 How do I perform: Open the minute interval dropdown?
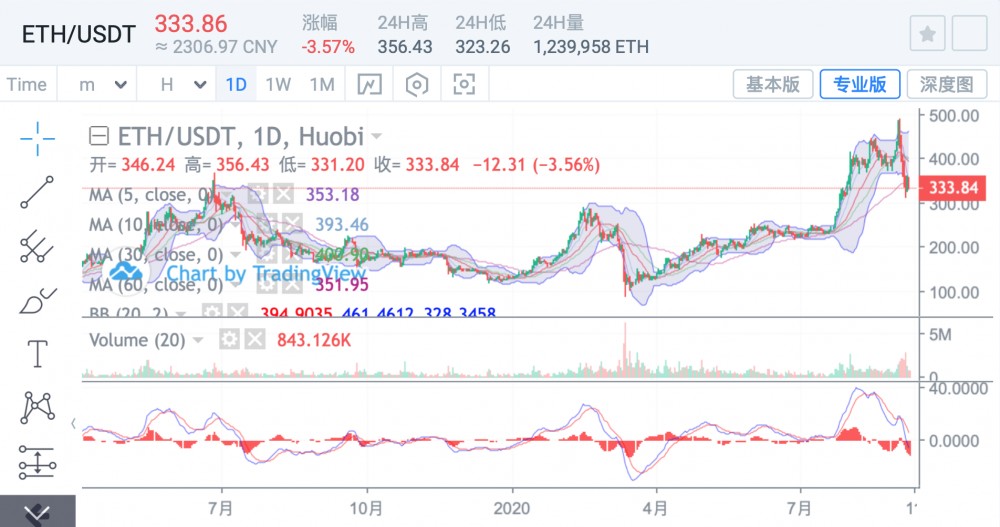click(104, 85)
